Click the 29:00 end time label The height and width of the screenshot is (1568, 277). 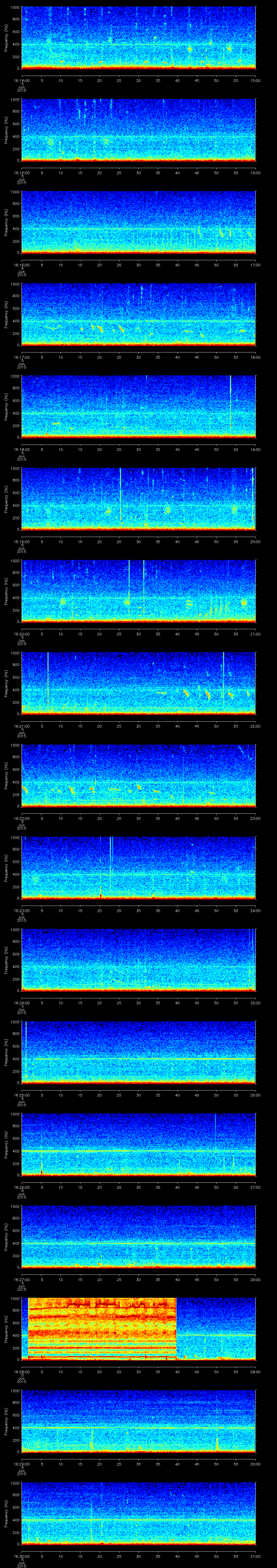pos(256,1372)
